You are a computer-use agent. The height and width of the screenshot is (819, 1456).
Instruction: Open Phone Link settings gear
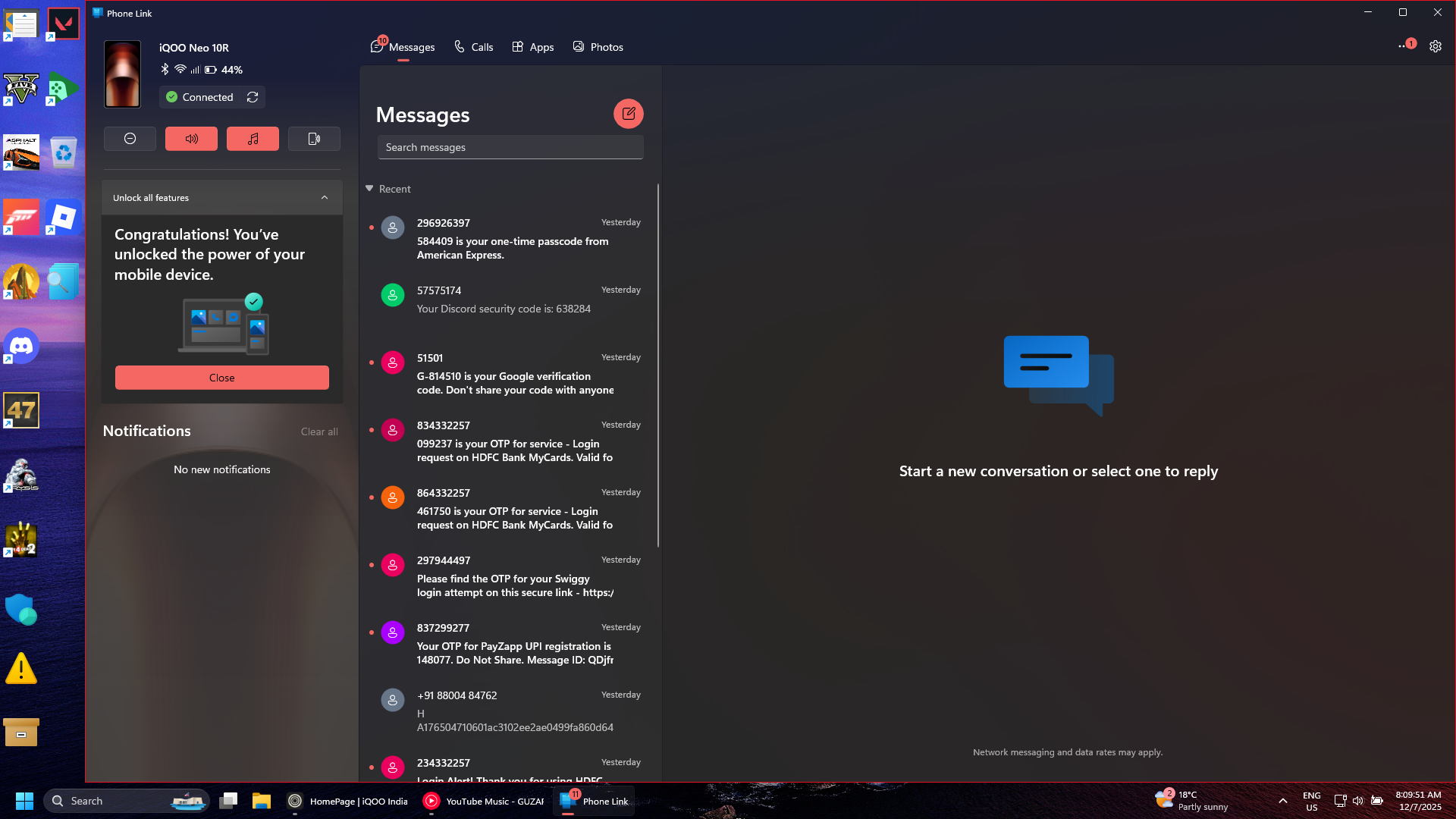(1435, 46)
